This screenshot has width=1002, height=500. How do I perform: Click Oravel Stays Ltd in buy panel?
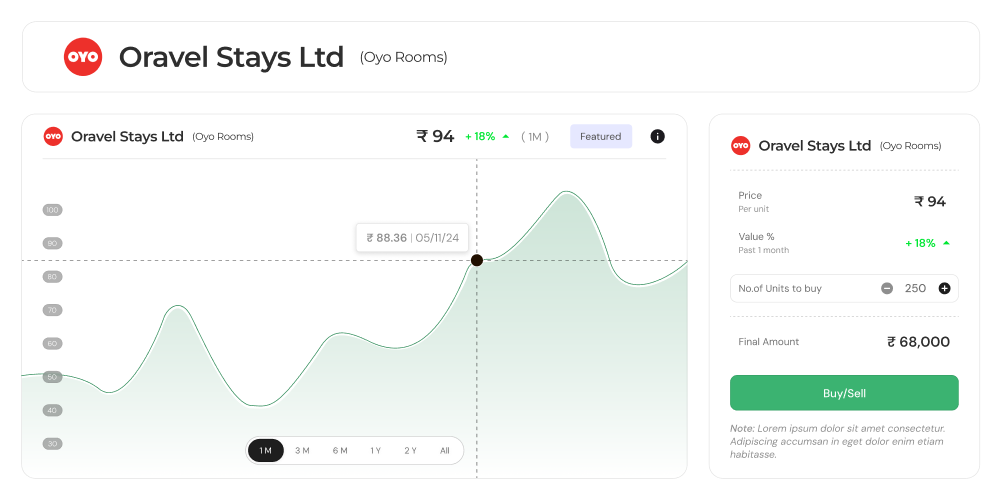pos(815,146)
